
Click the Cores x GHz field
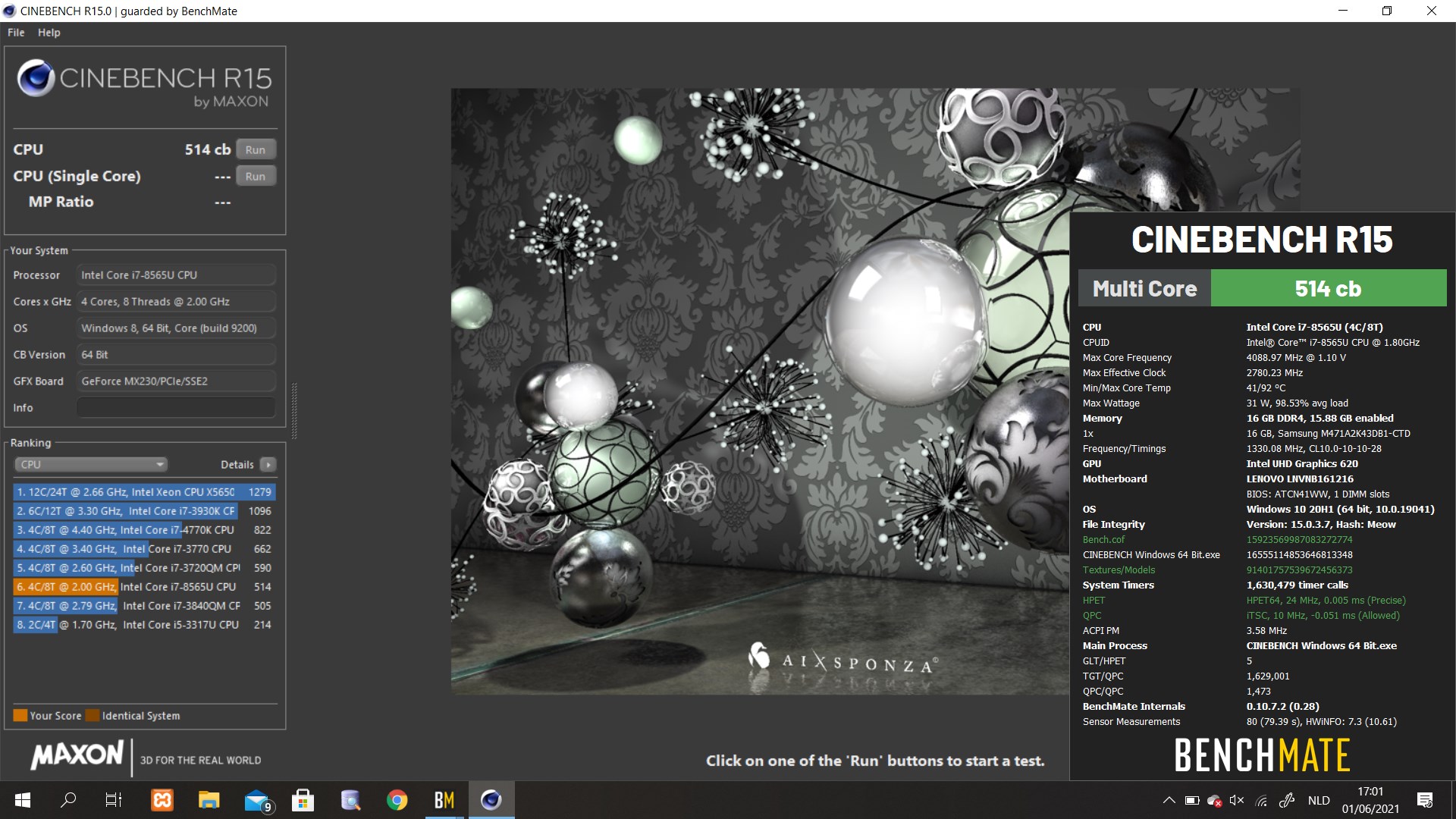pyautogui.click(x=176, y=301)
